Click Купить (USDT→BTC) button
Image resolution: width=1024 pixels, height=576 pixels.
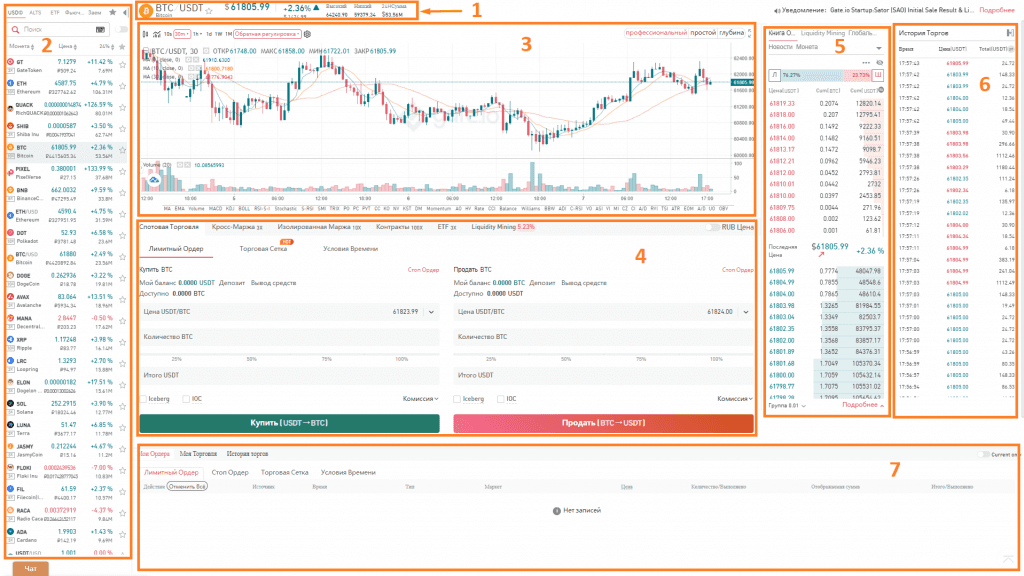point(289,423)
